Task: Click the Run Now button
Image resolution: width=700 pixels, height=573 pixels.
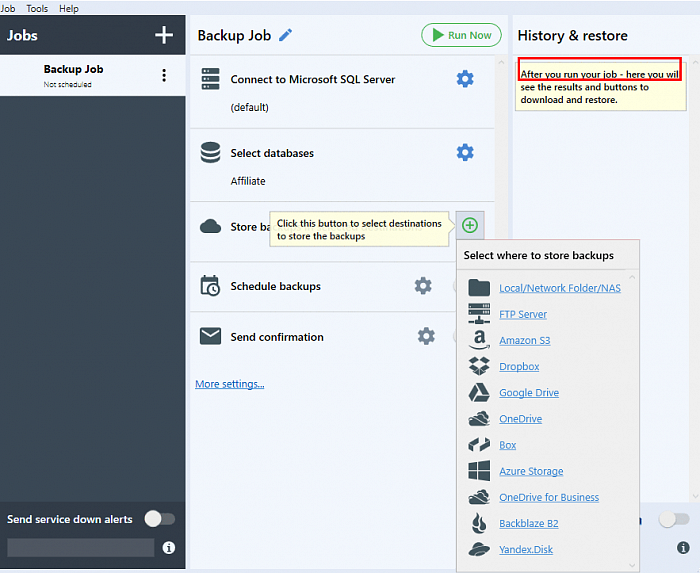Action: [461, 35]
